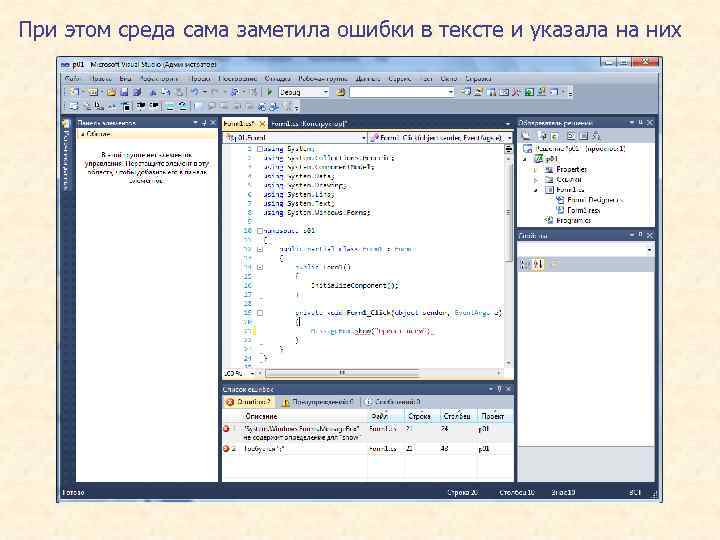Open the Отладка menu
The height and width of the screenshot is (540, 720).
(x=278, y=79)
